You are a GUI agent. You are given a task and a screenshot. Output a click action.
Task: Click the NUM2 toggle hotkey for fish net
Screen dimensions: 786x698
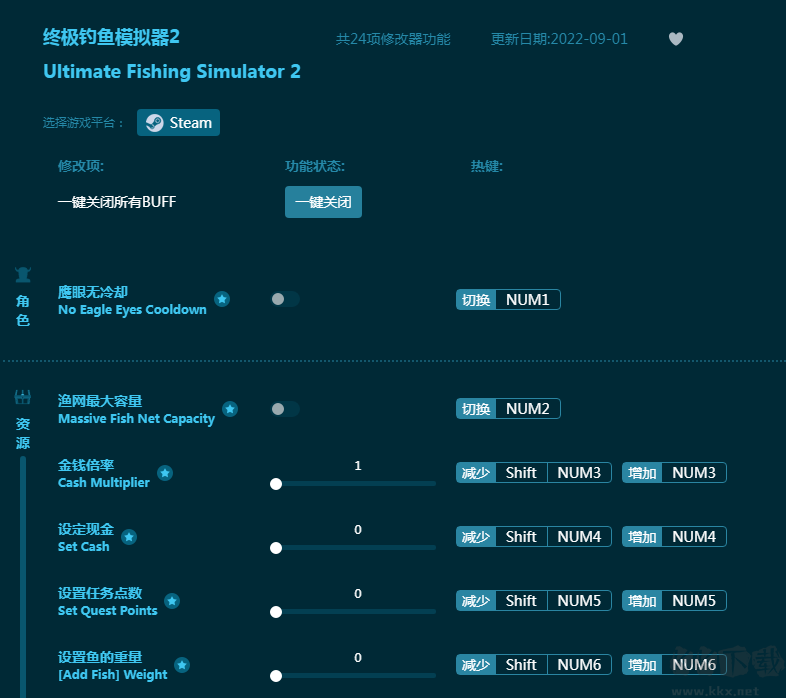pos(527,409)
